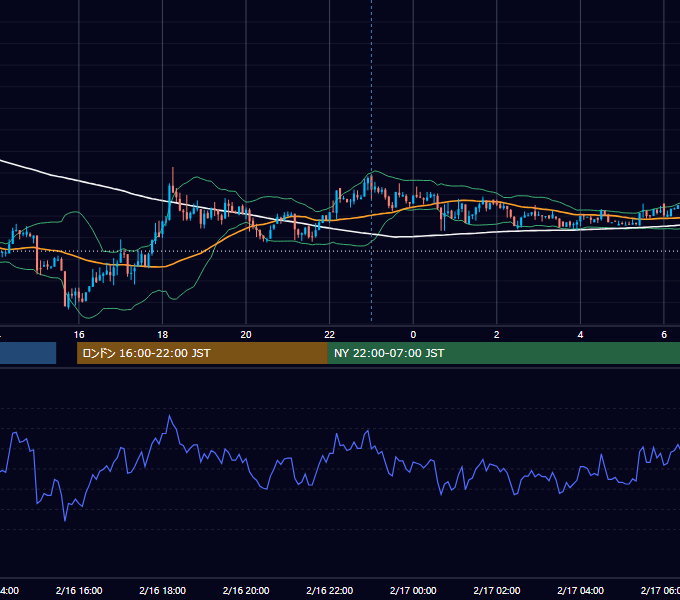Click the 2/16 20:00 date label
680x600 pixels.
(x=246, y=590)
